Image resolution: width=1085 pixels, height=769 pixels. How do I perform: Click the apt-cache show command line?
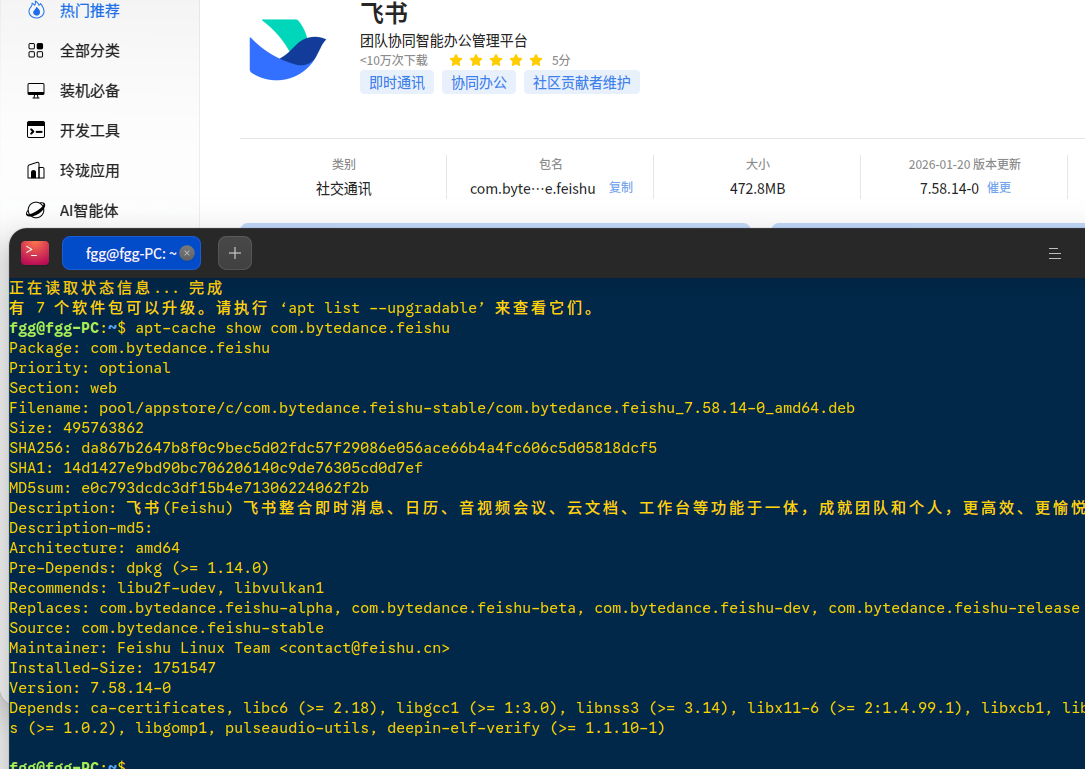230,328
